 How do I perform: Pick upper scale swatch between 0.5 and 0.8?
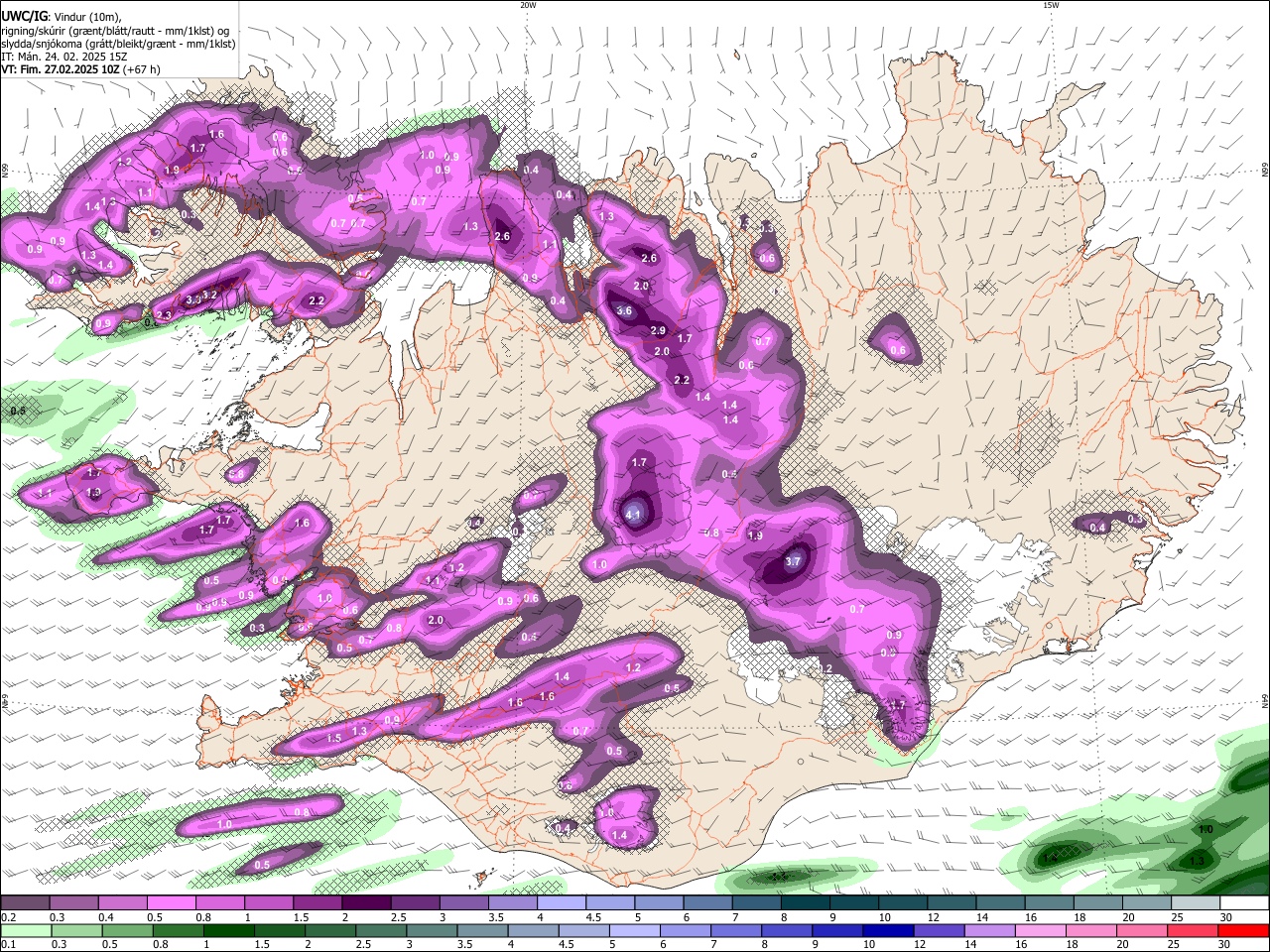[x=171, y=902]
